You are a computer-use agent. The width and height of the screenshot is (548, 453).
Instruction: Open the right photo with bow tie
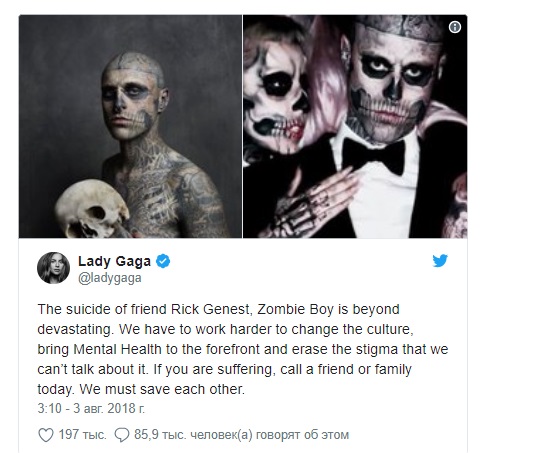click(x=355, y=127)
